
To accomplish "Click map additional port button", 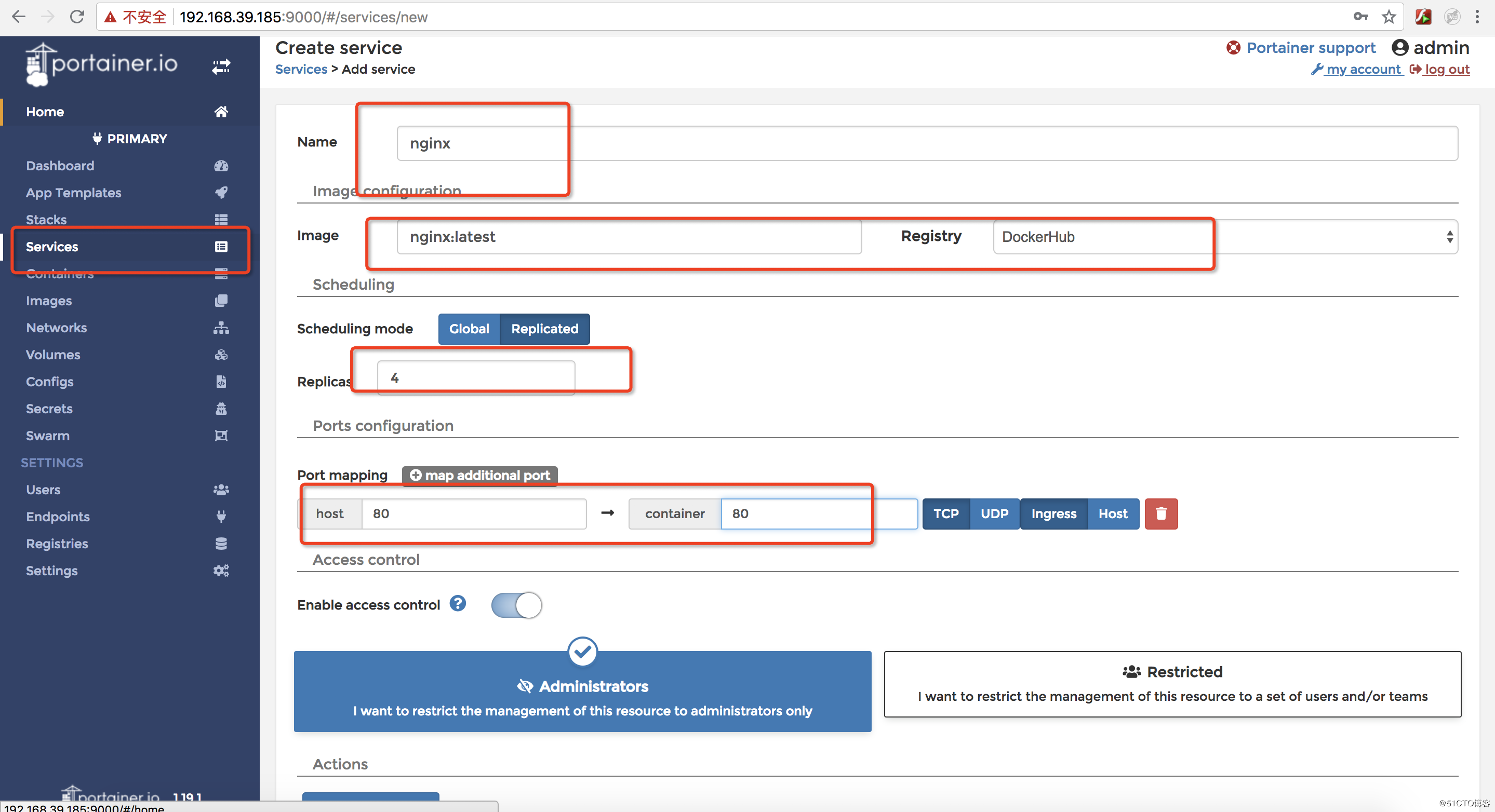I will pos(479,475).
